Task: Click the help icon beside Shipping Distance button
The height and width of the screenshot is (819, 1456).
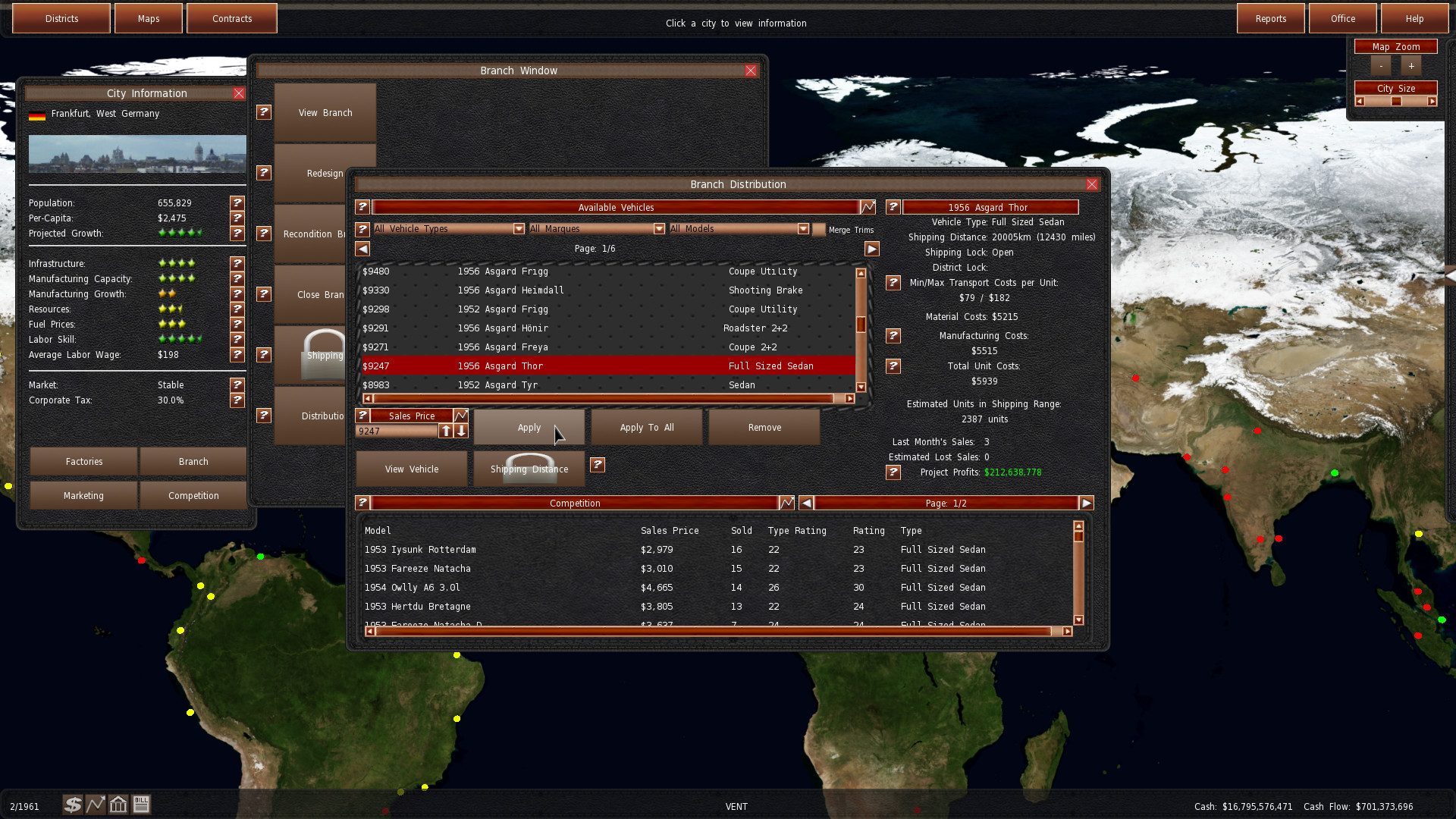Action: (598, 466)
